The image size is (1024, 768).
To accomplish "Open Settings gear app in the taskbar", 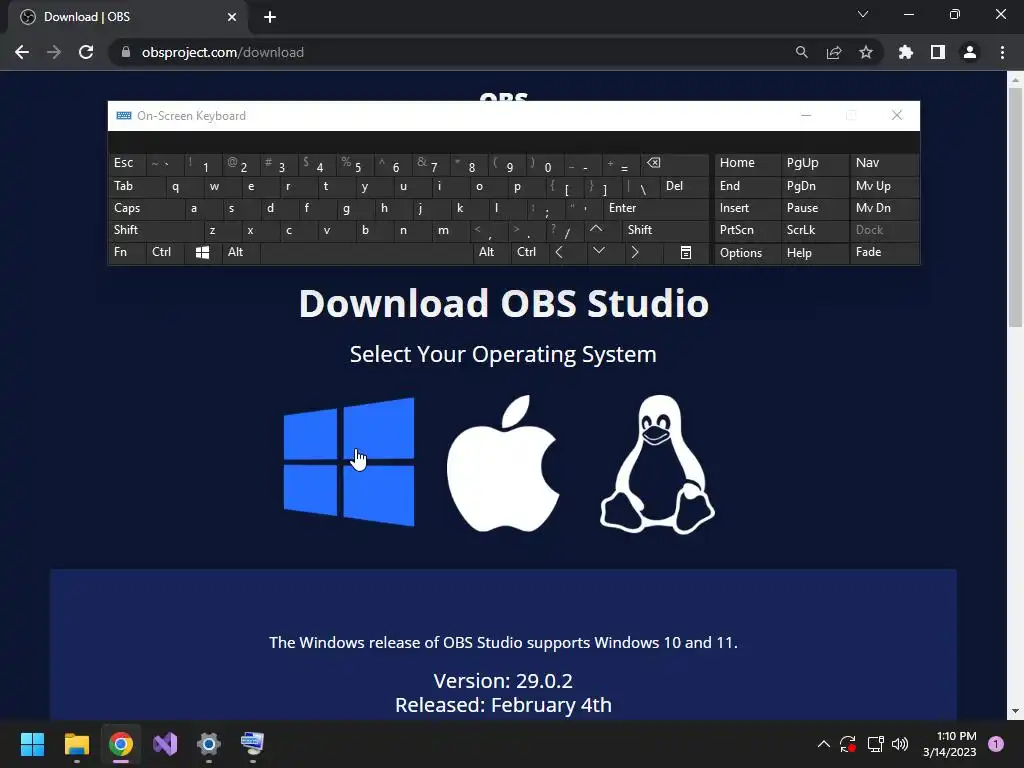I will [x=209, y=744].
